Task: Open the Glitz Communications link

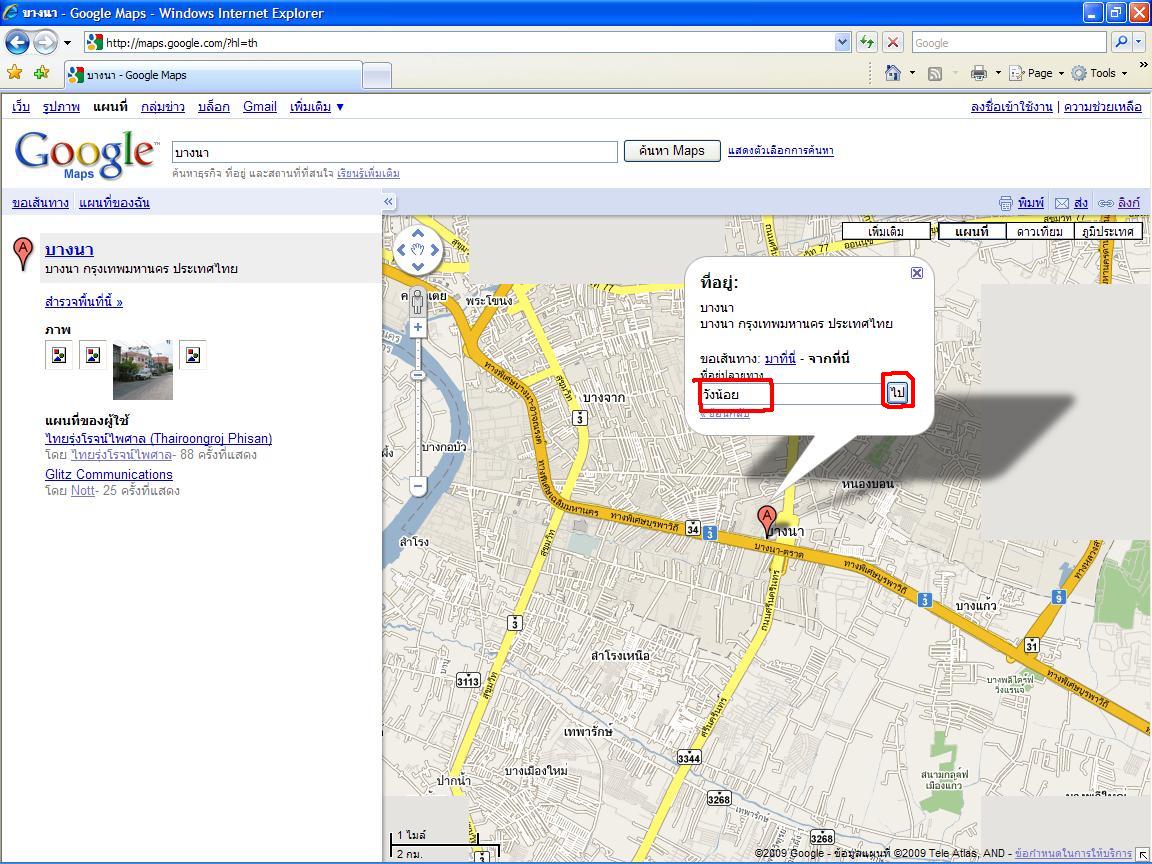Action: (109, 475)
